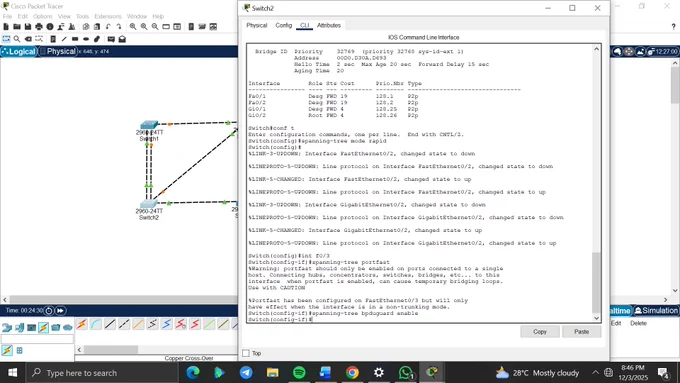The width and height of the screenshot is (680, 383).
Task: Click the Delete button in the PDU panel
Action: click(x=638, y=324)
